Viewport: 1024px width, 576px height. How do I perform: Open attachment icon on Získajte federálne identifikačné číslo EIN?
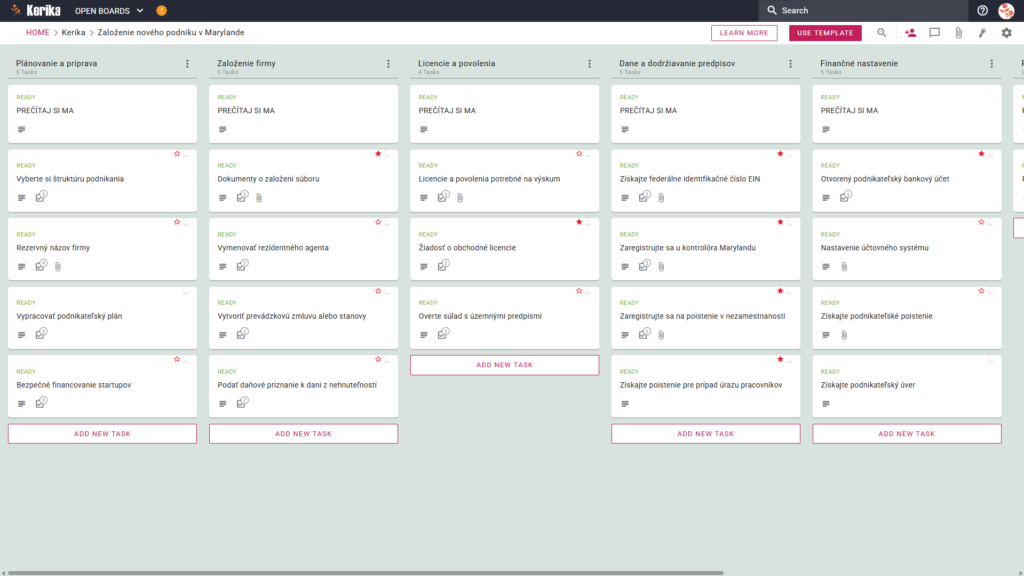[x=662, y=197]
